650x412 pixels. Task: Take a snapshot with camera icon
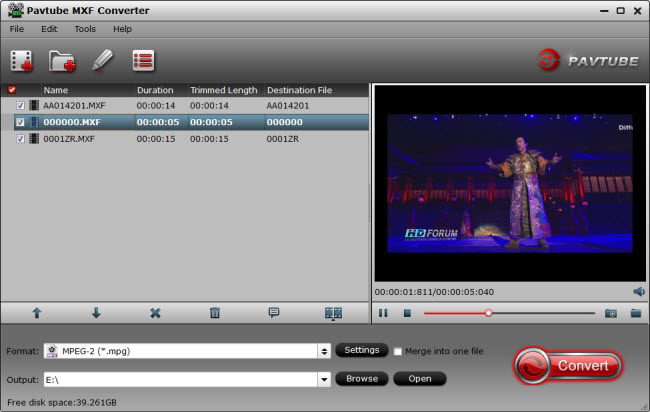[611, 313]
